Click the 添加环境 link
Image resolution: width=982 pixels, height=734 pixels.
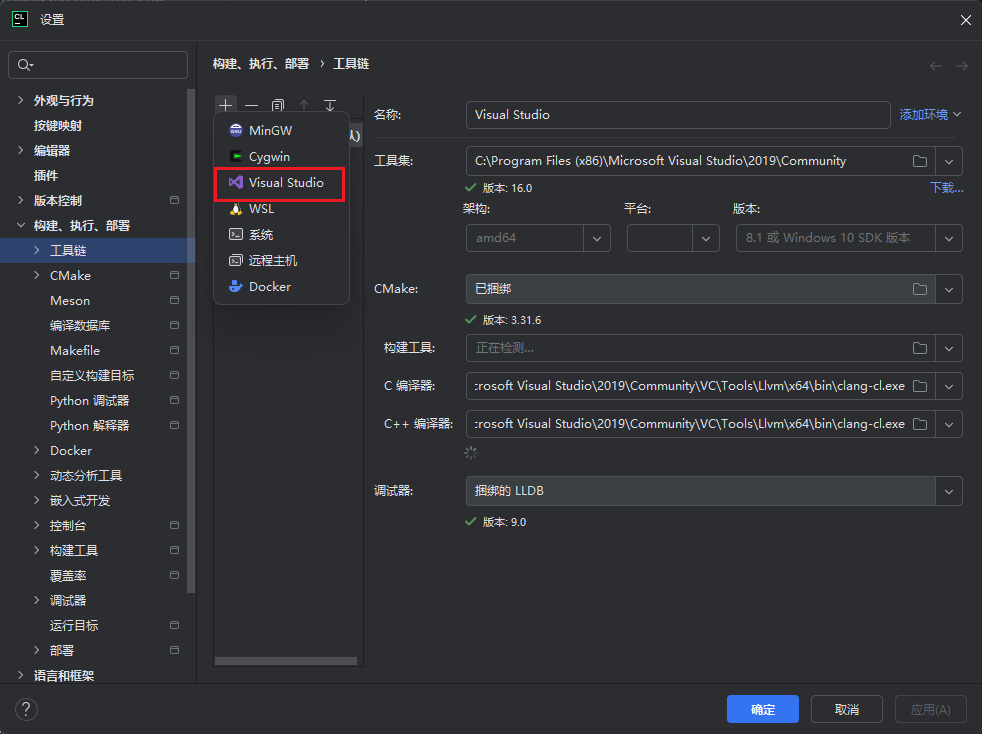930,115
